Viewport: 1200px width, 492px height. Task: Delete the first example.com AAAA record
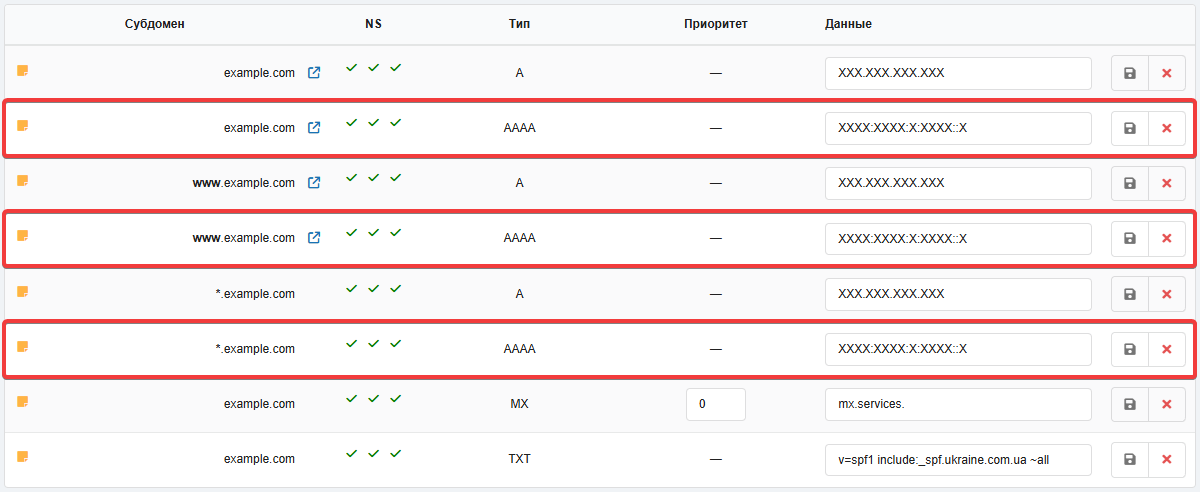(1166, 128)
